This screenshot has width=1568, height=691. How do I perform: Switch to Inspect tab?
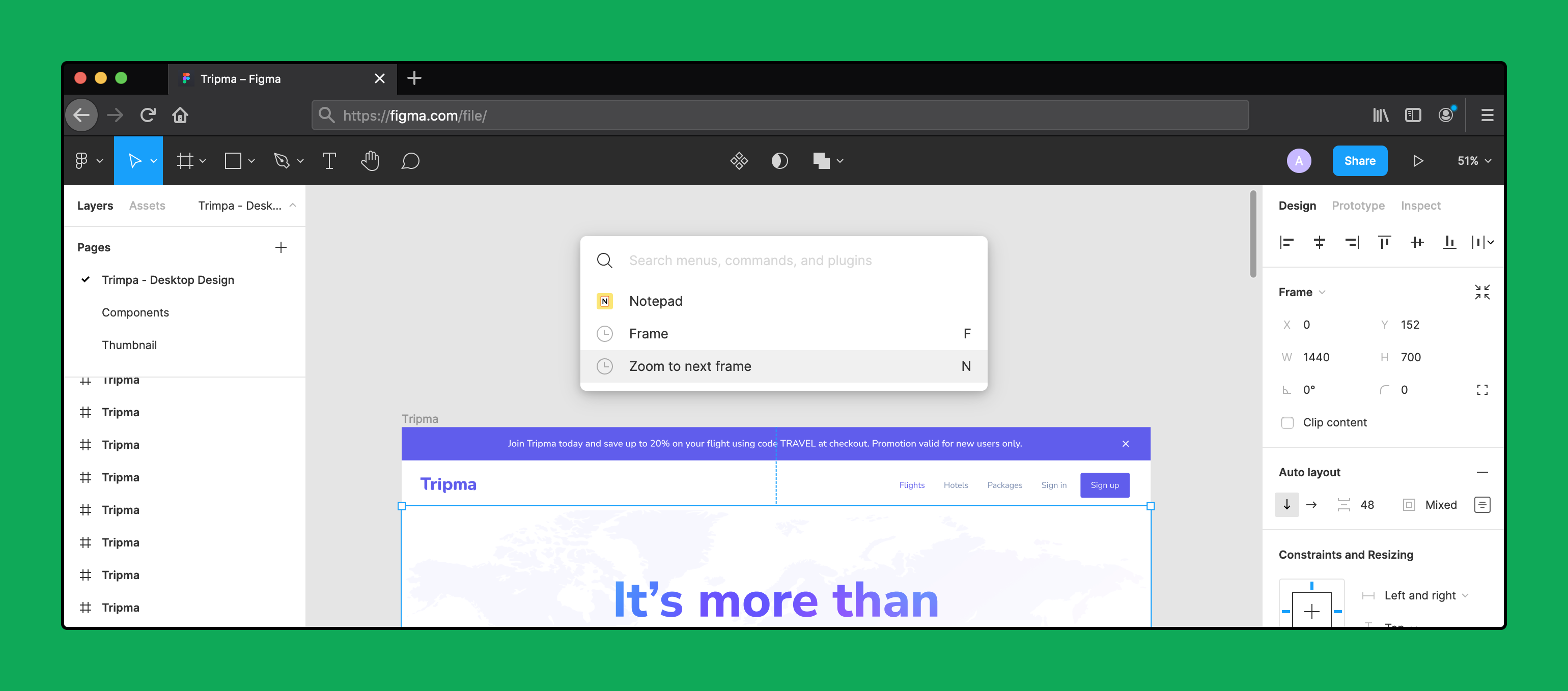1421,205
